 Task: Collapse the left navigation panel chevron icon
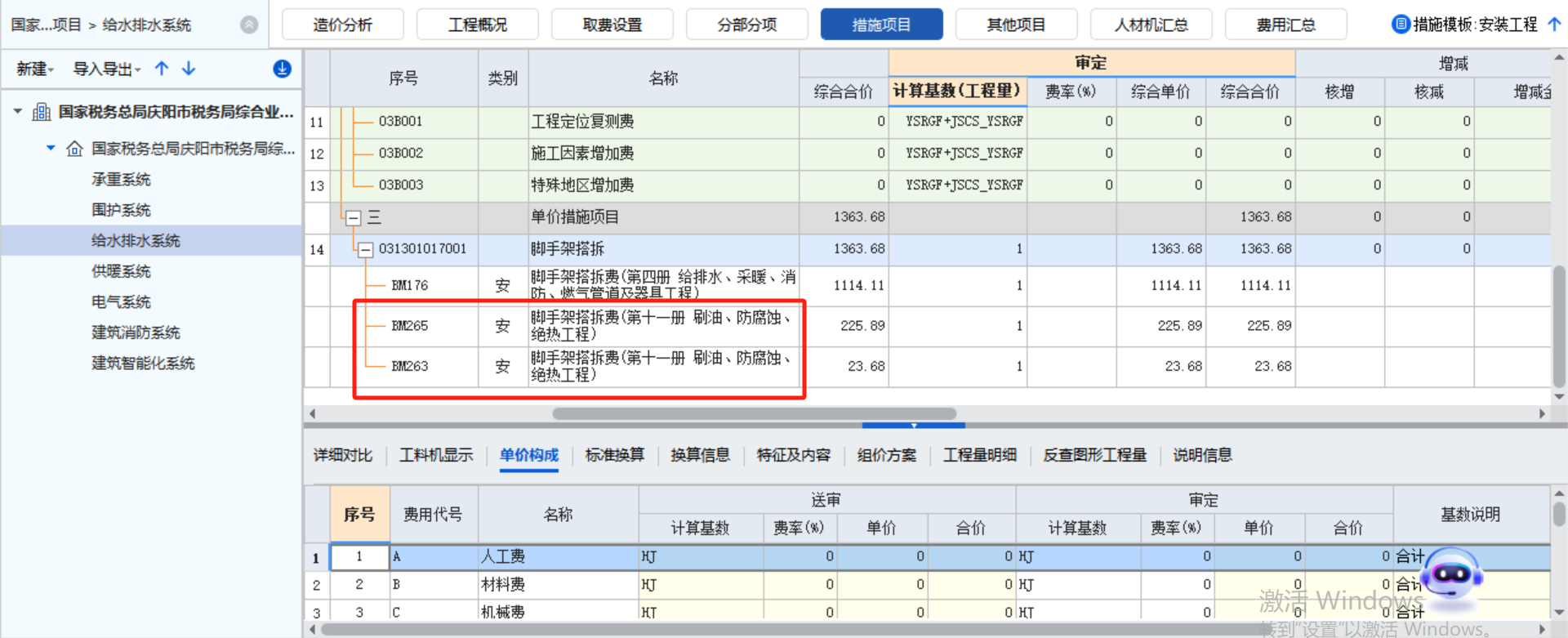pos(249,25)
